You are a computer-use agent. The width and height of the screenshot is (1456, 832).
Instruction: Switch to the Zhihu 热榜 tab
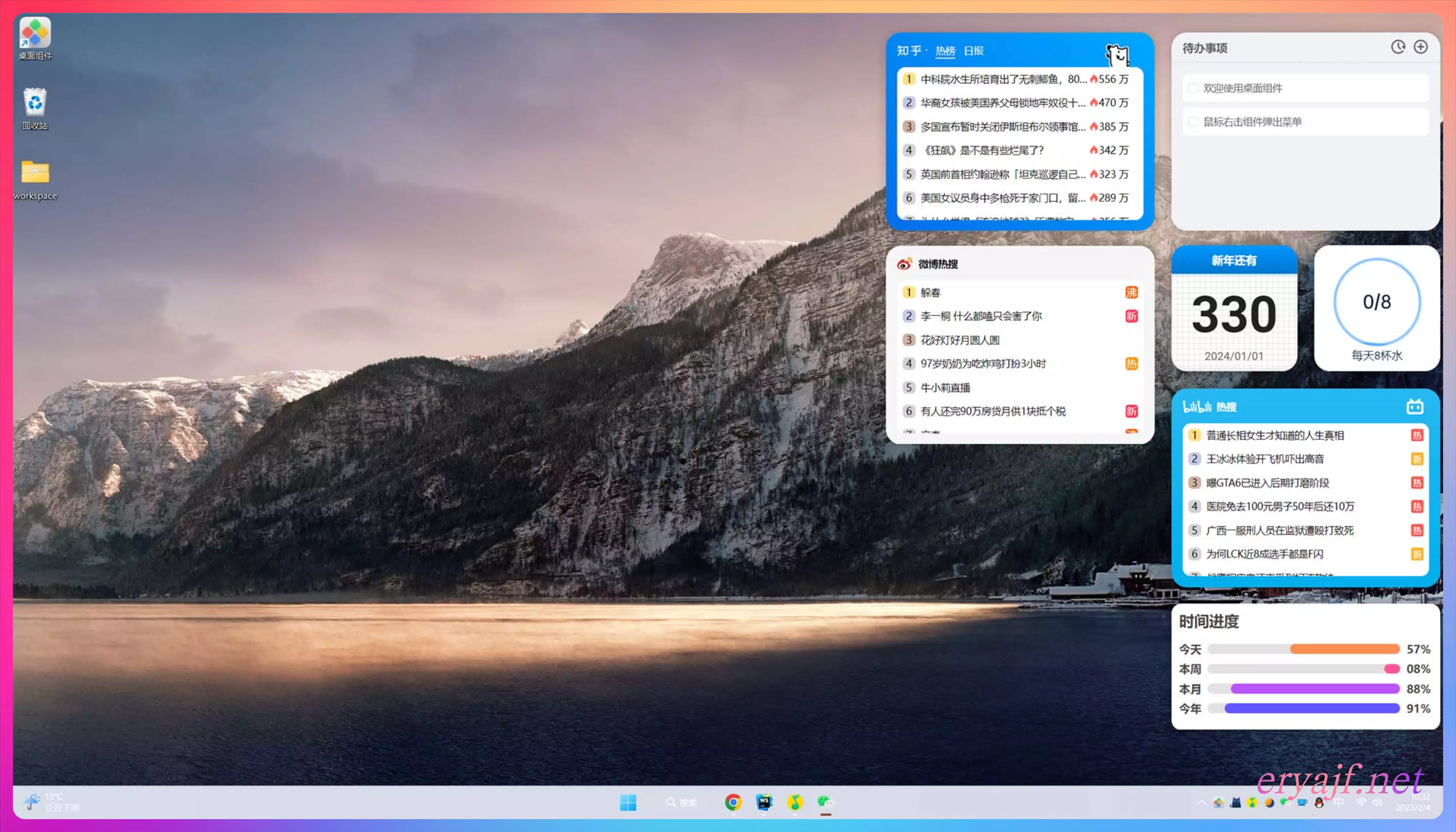945,51
